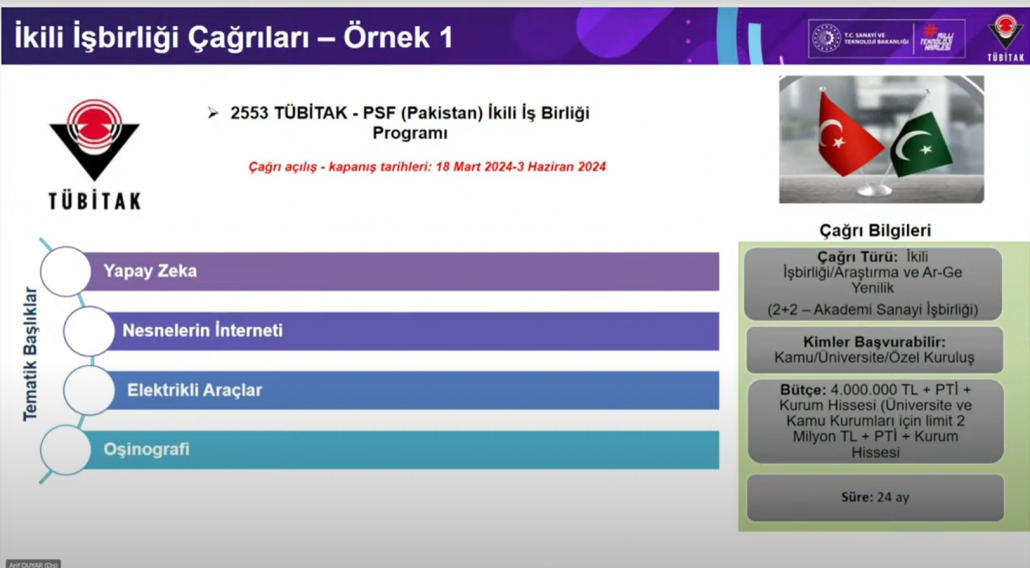Open the Turkey and Pakistan flags image
The width and height of the screenshot is (1030, 568).
[x=881, y=140]
